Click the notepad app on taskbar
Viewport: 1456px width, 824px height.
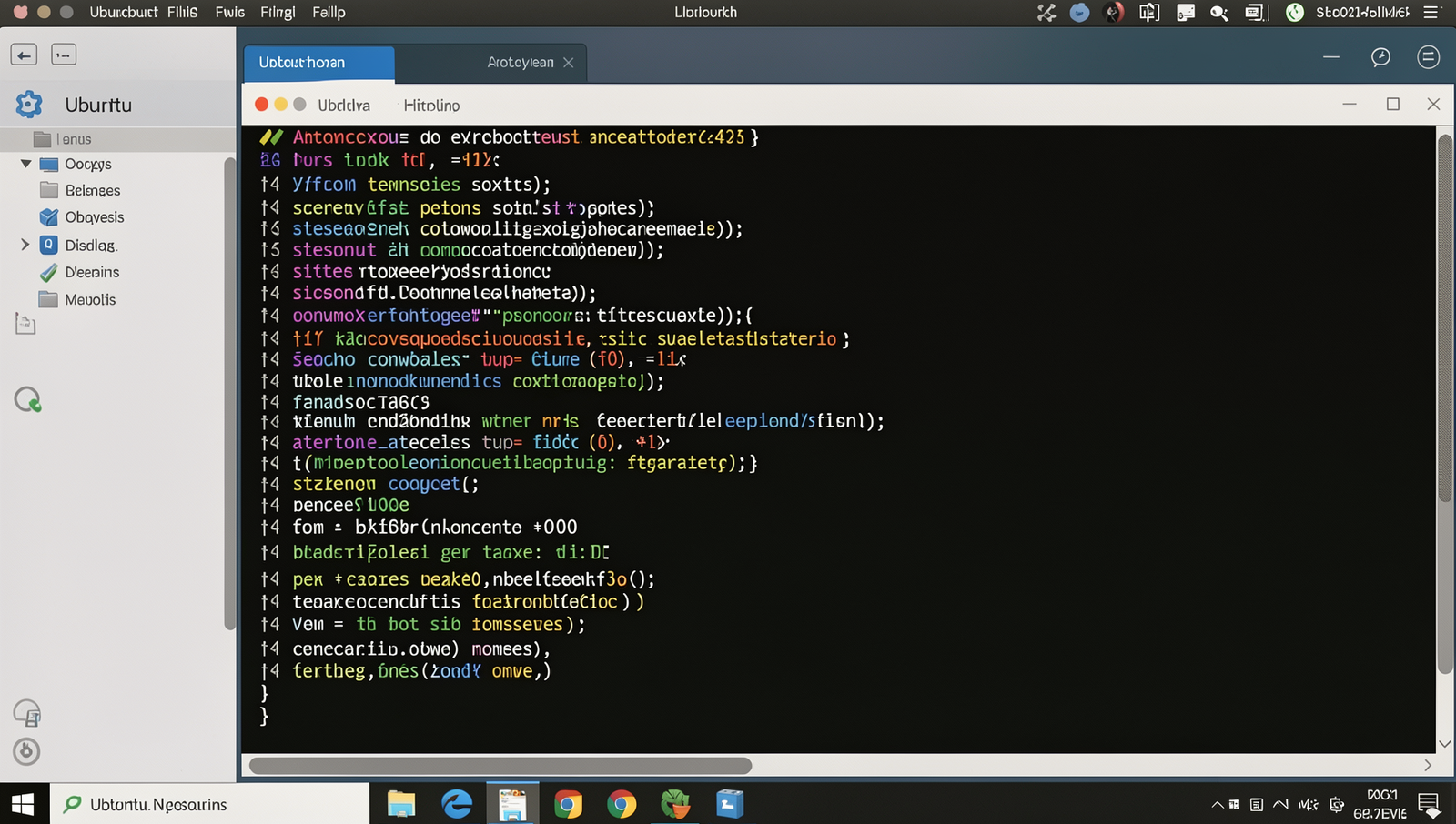(512, 804)
